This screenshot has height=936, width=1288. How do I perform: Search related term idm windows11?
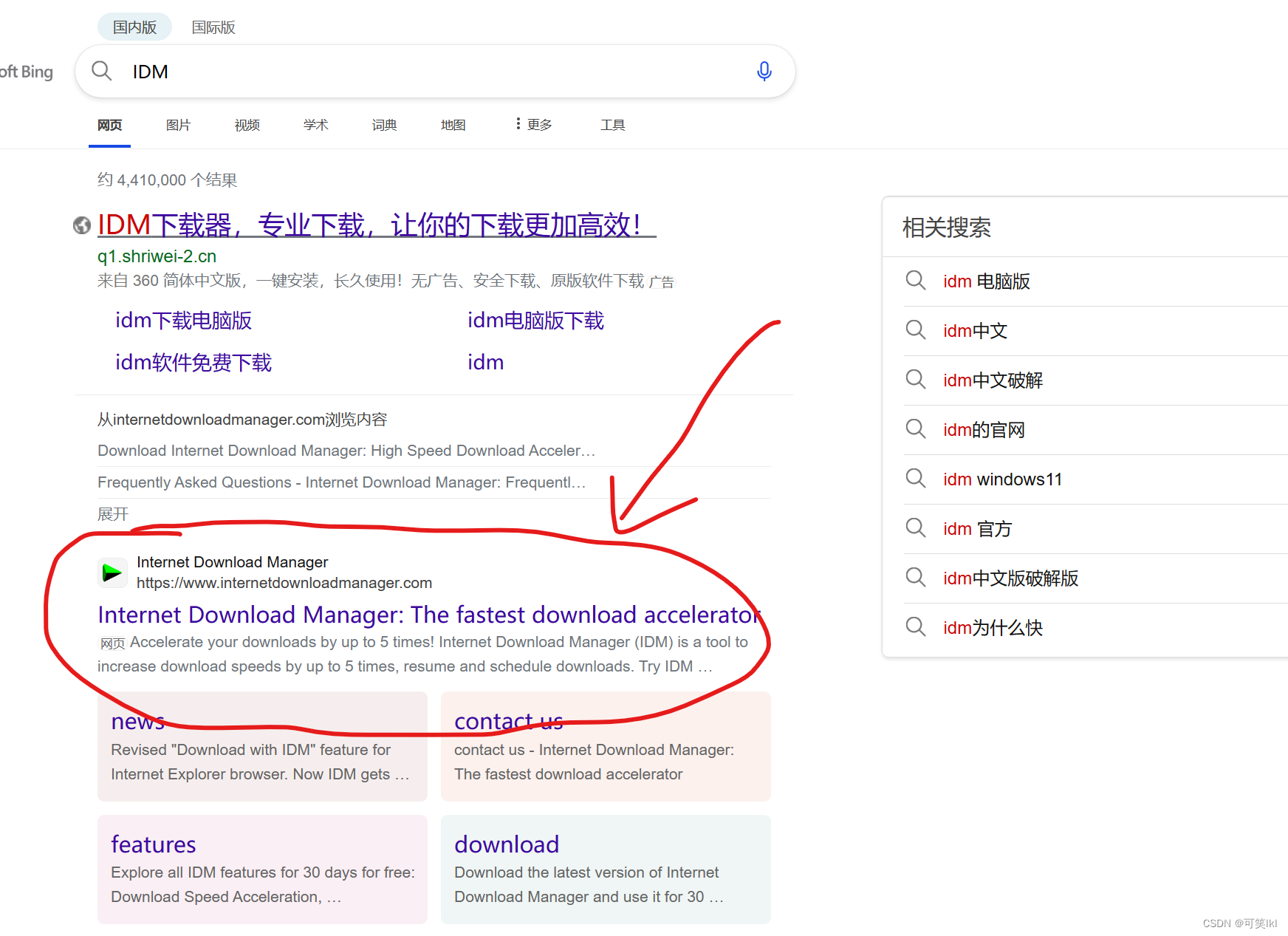(x=1003, y=479)
